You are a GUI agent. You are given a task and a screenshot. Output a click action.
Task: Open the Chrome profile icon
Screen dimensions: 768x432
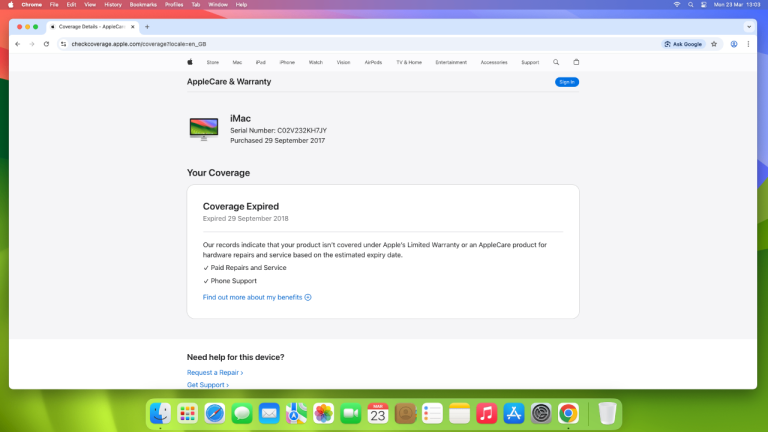pos(734,44)
